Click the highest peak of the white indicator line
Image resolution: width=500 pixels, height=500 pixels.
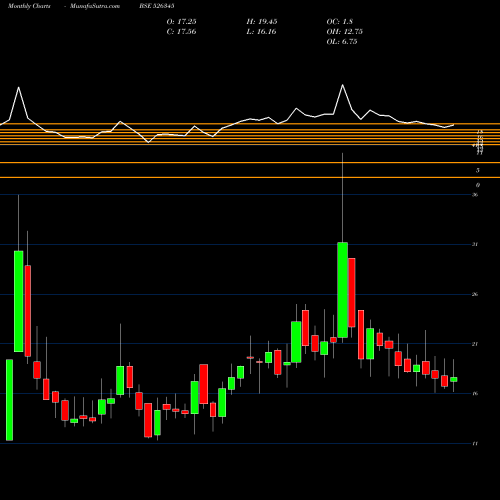[x=343, y=85]
